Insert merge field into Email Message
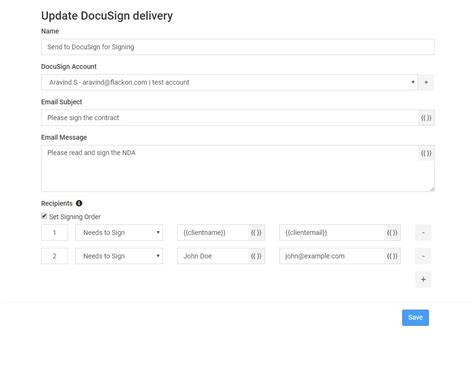474x367 pixels. (426, 153)
